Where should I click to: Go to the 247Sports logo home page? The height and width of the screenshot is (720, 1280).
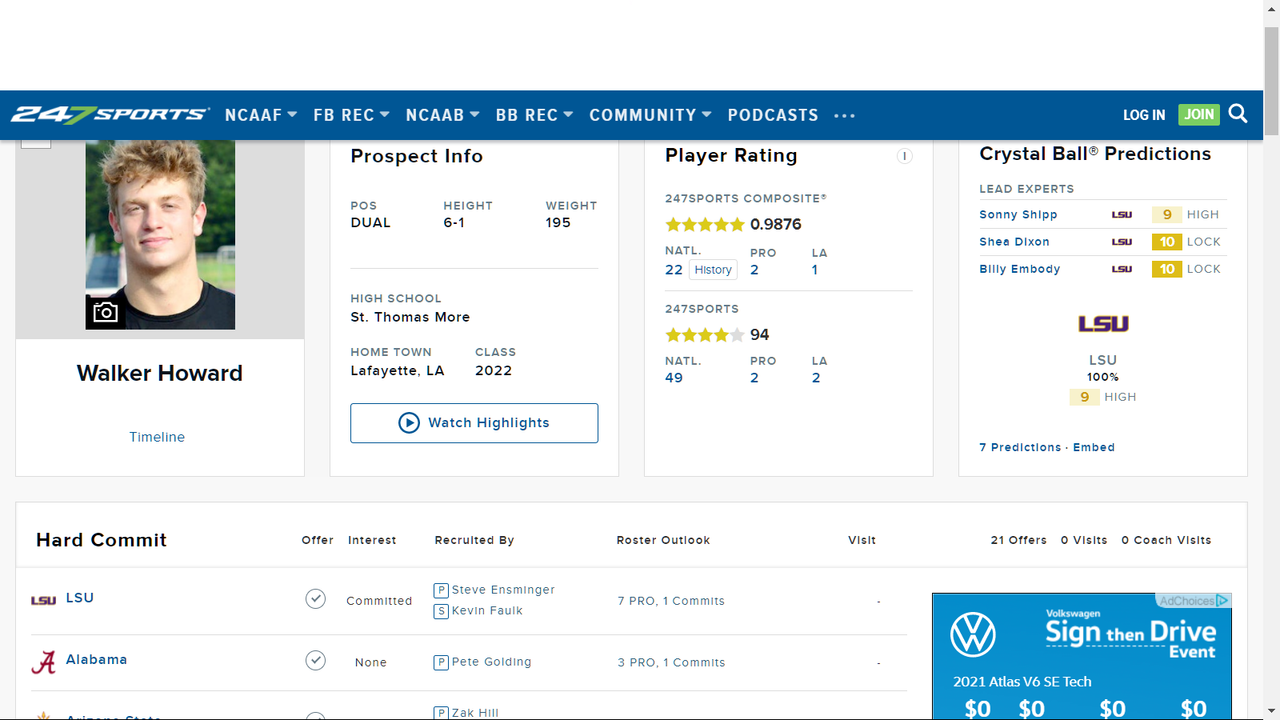tap(110, 115)
